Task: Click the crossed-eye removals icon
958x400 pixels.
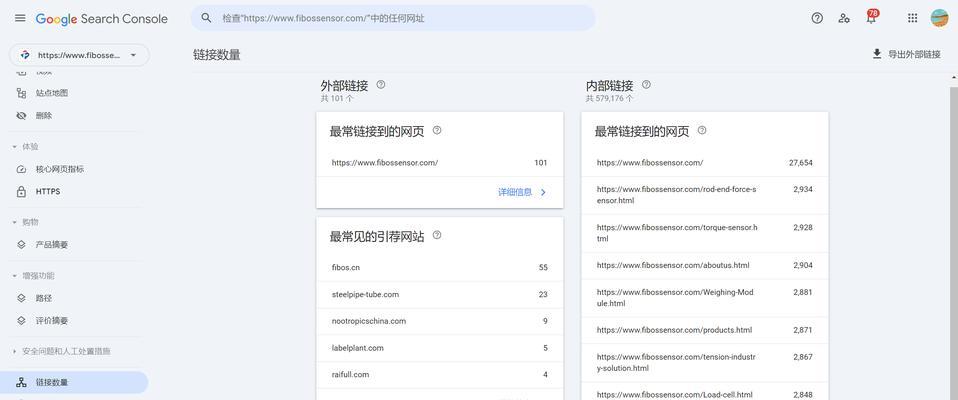Action: (21, 115)
